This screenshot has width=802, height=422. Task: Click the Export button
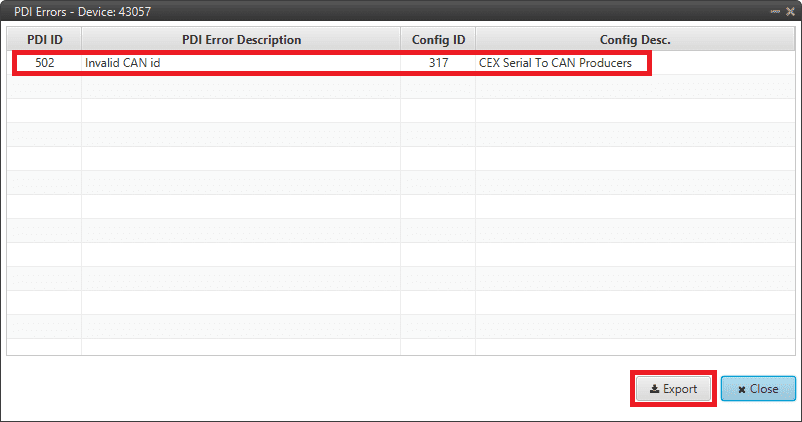[x=672, y=389]
